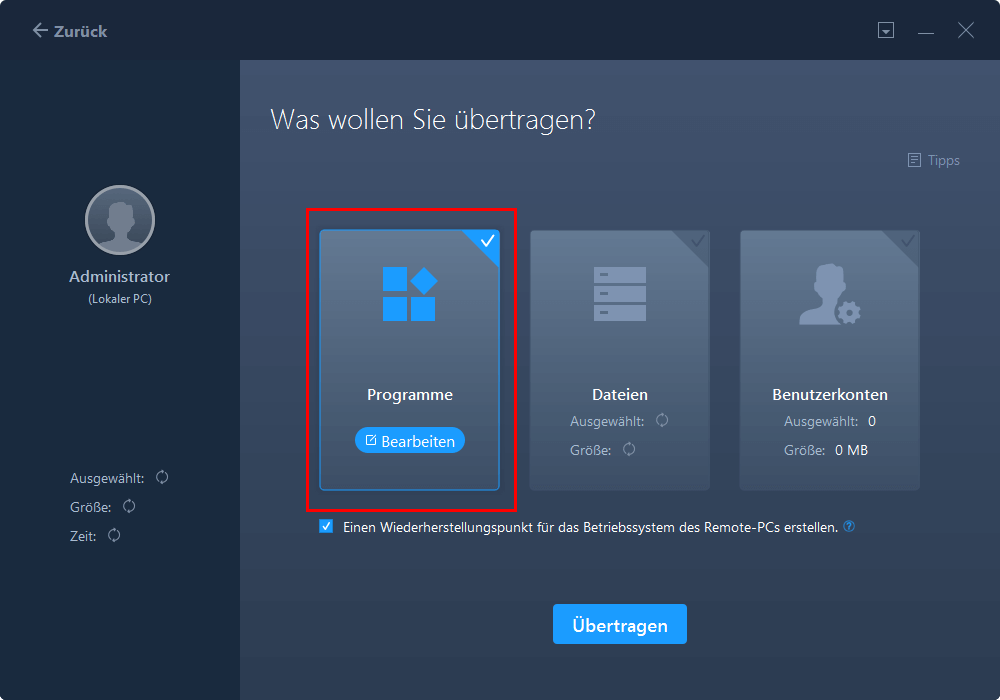Viewport: 1000px width, 700px height.
Task: Click the Benutzerkonten Größe value 0 MB
Action: [x=851, y=450]
